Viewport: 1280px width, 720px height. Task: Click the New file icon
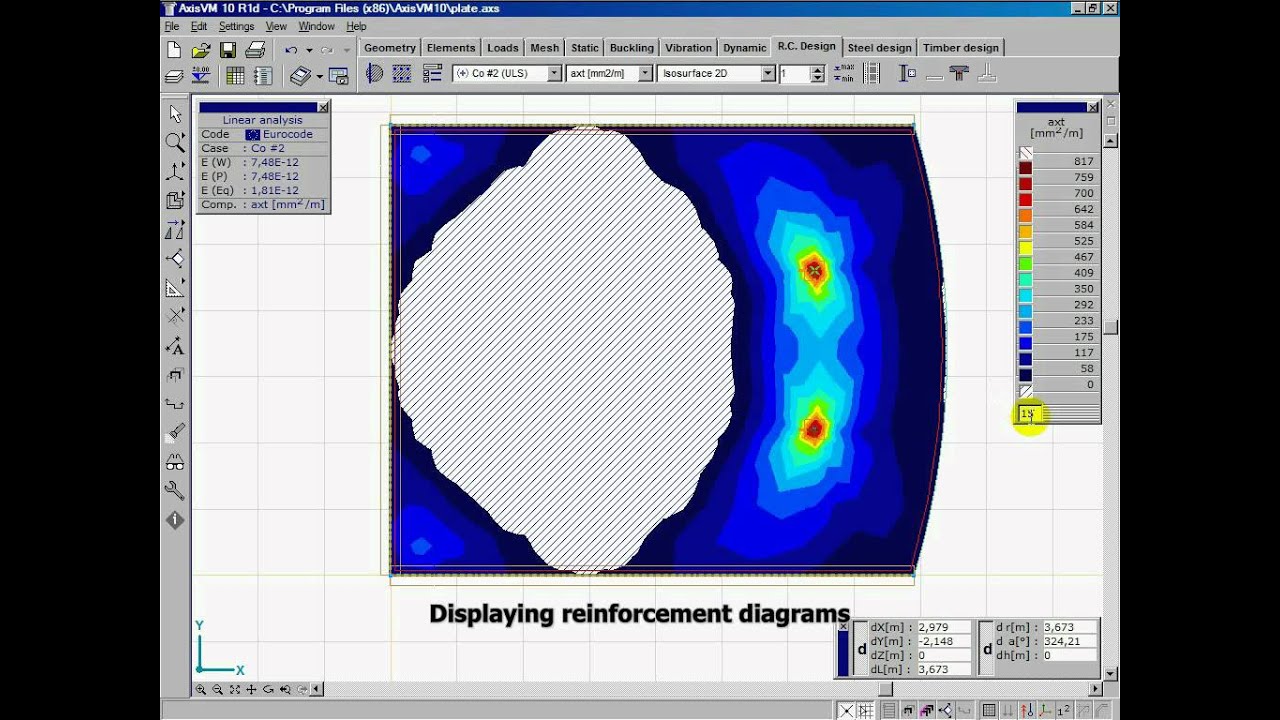coord(175,49)
